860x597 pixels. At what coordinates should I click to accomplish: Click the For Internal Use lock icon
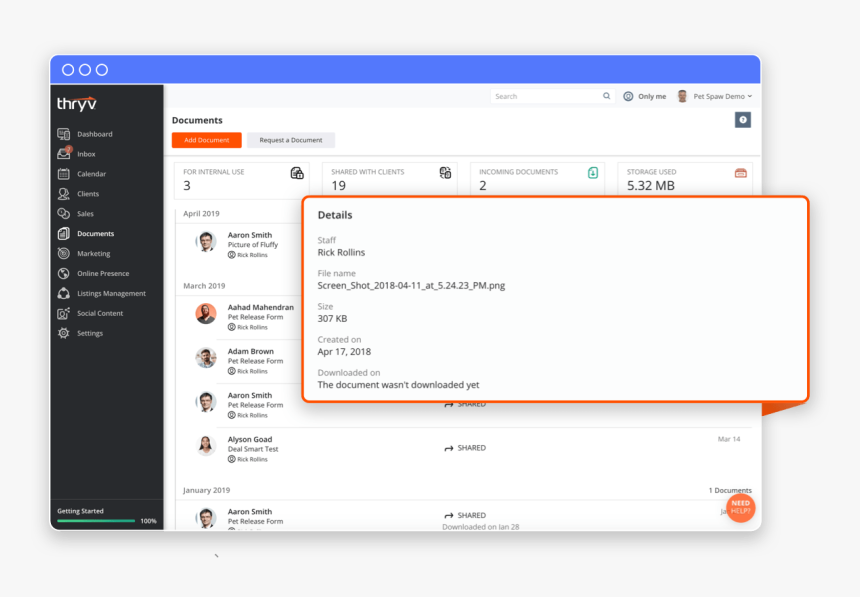point(297,173)
